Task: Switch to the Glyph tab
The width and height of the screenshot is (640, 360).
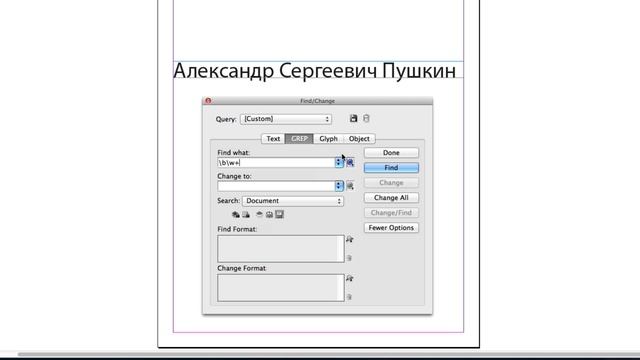Action: point(329,139)
